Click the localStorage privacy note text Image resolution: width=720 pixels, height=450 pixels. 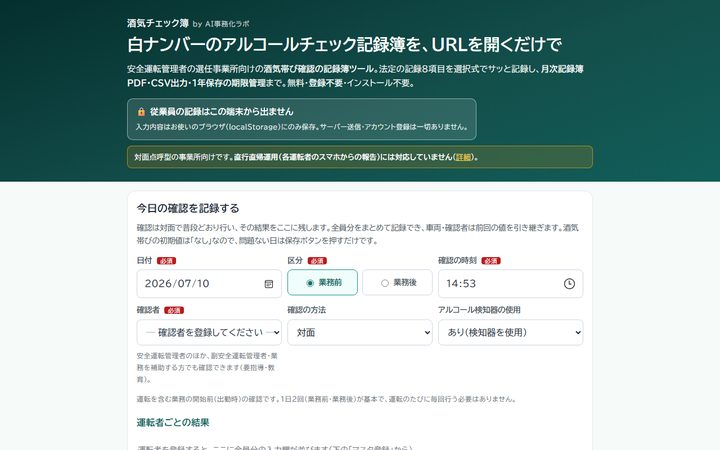coord(301,127)
